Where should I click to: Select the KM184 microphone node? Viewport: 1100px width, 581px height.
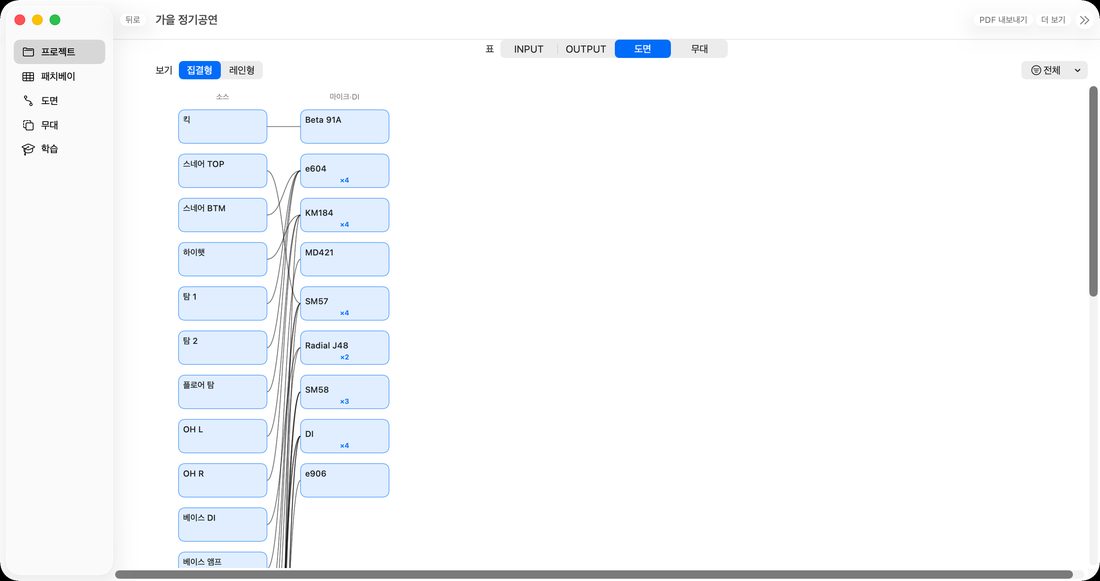(x=344, y=215)
